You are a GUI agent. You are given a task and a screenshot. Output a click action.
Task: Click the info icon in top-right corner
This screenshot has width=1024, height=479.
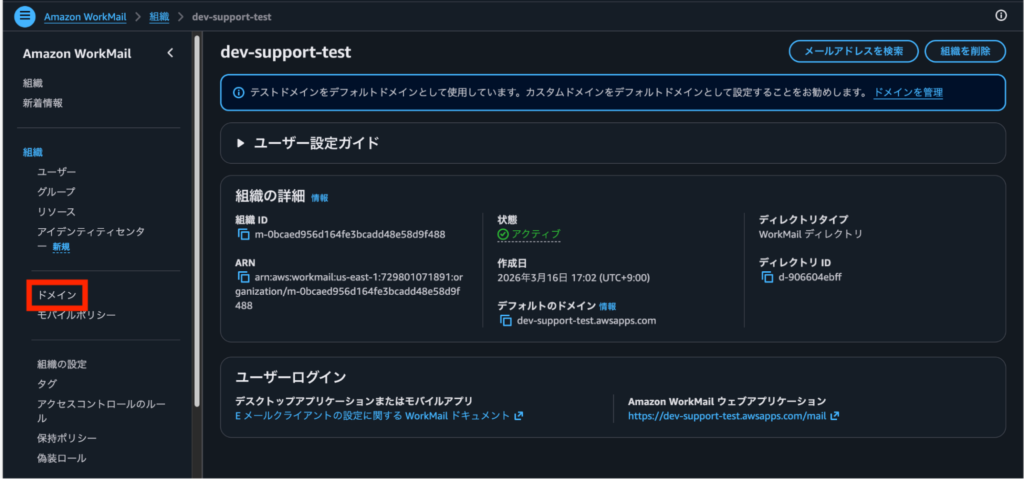pos(1001,16)
